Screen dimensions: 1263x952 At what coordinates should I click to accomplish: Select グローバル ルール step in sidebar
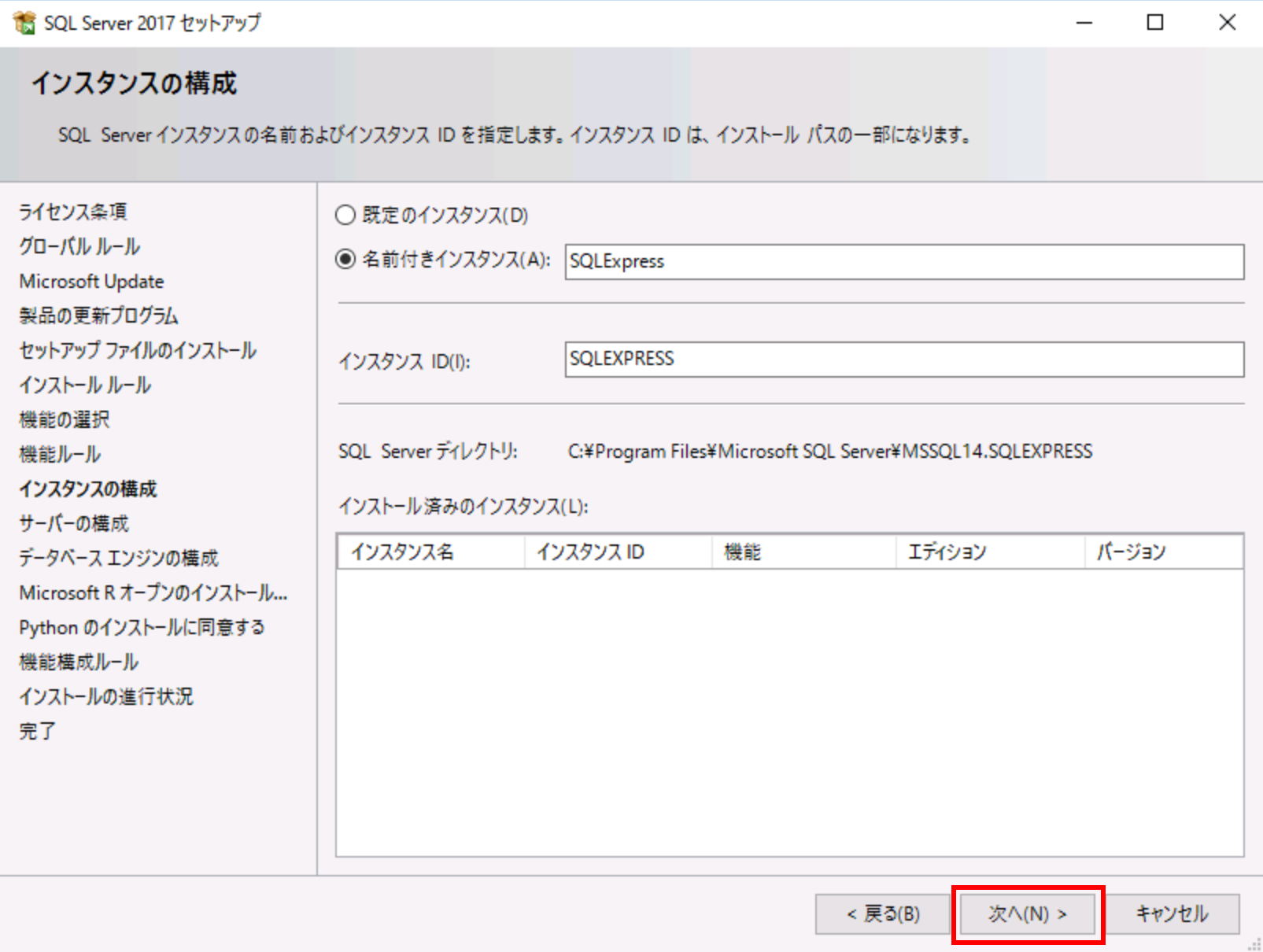tap(79, 246)
